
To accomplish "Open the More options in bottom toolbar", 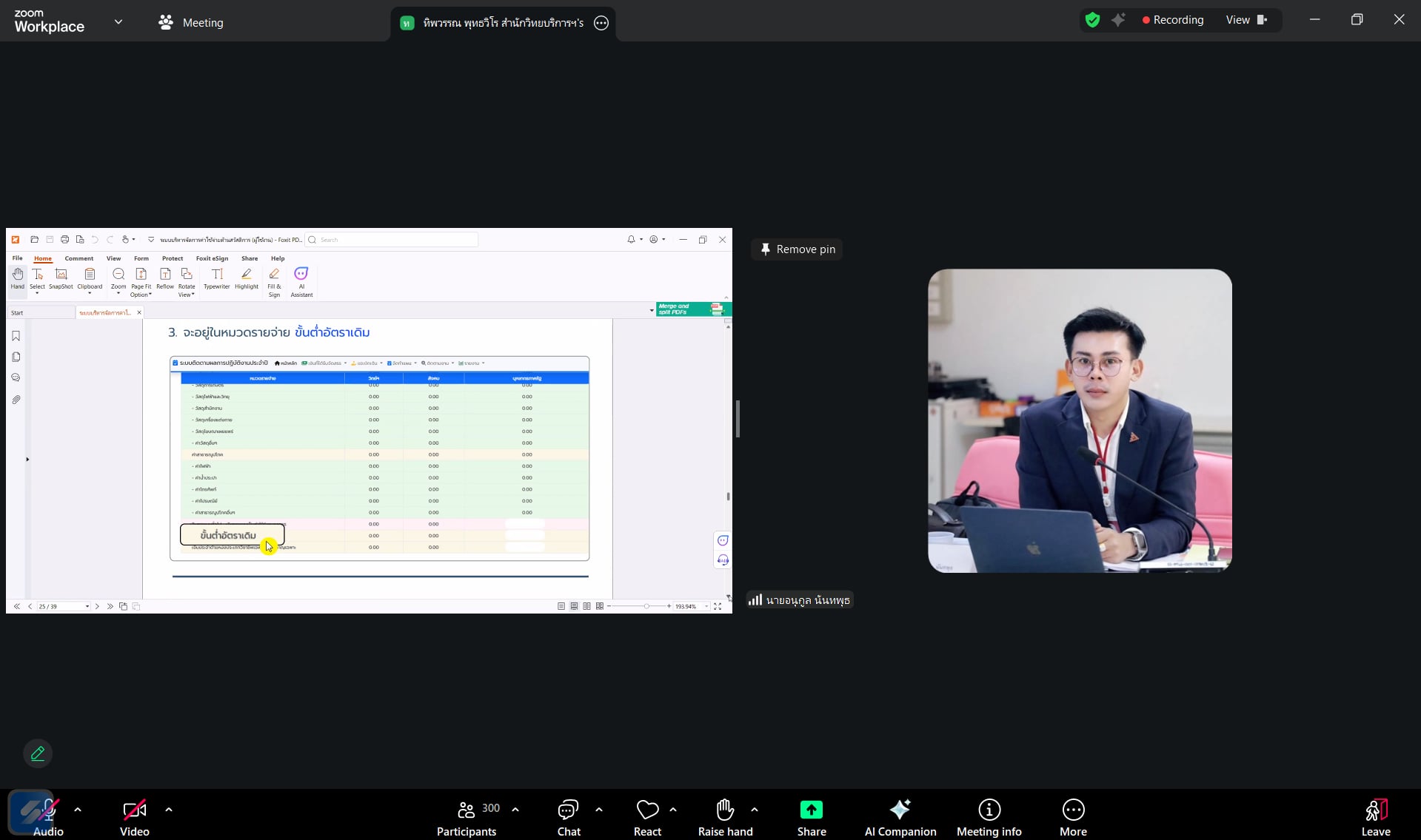I will pyautogui.click(x=1073, y=816).
